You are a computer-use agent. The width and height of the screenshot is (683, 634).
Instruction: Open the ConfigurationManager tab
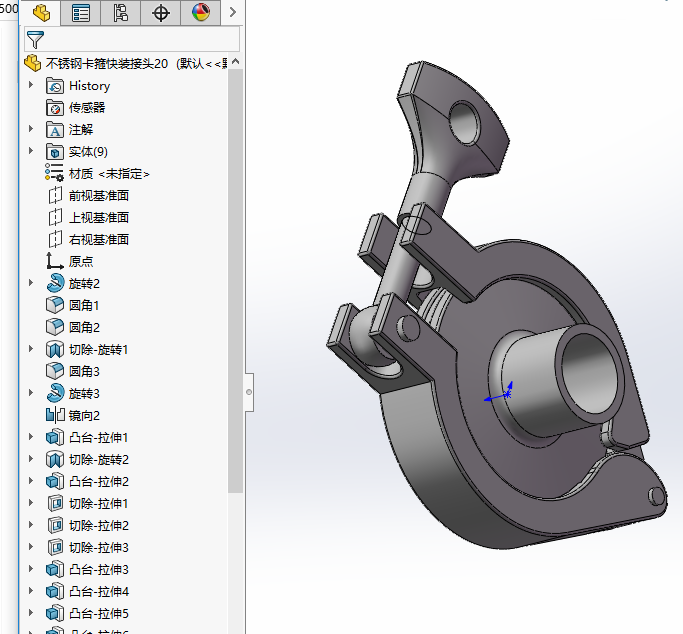[121, 13]
